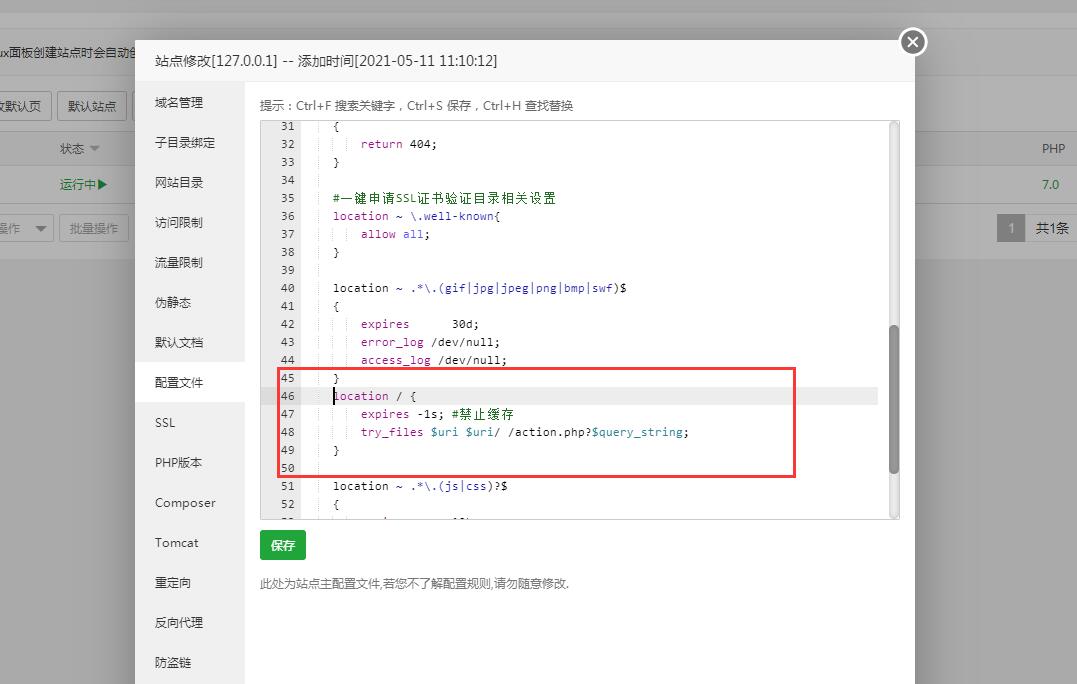1077x684 pixels.
Task: Close the site modification dialog
Action: click(x=912, y=42)
